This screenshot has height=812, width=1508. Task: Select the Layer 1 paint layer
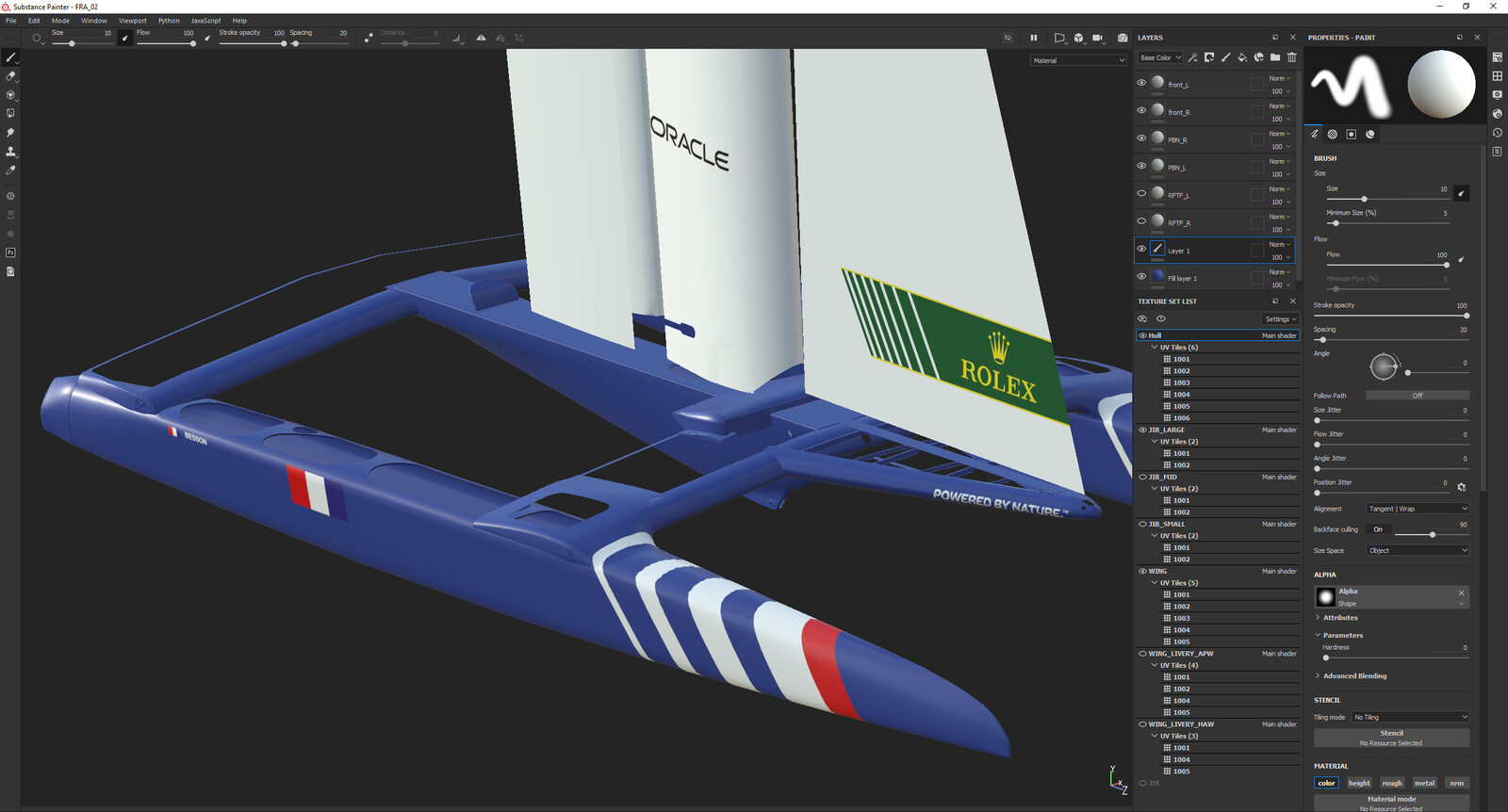pos(1215,250)
